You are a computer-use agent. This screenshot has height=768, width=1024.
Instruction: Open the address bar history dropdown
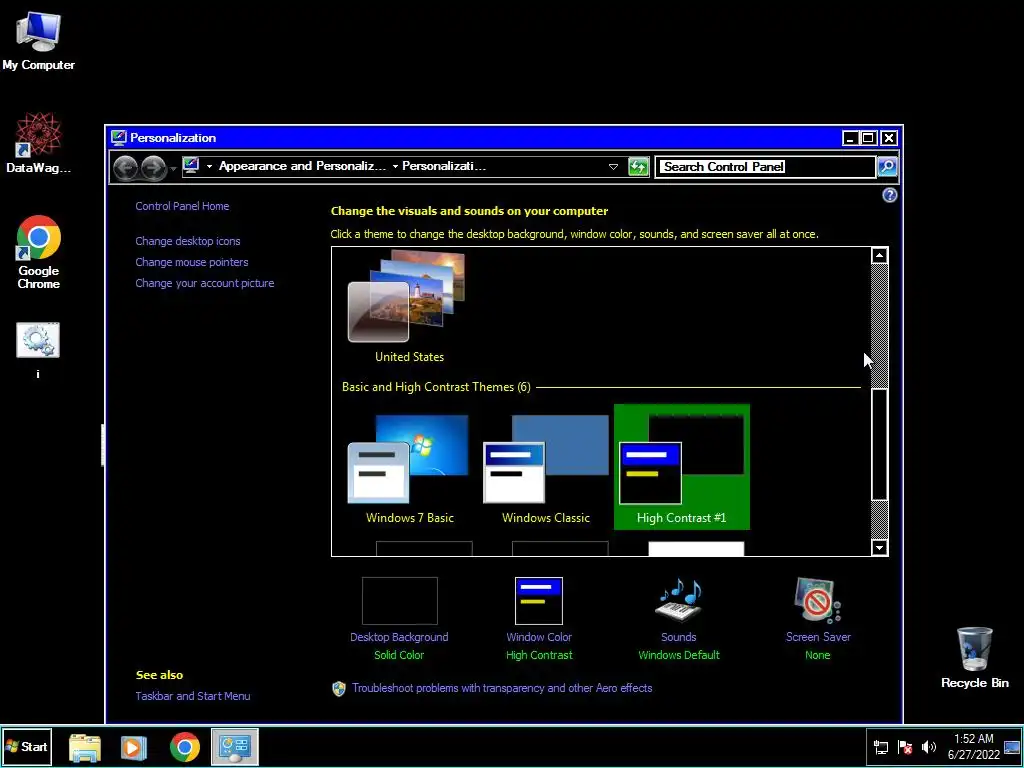coord(613,167)
